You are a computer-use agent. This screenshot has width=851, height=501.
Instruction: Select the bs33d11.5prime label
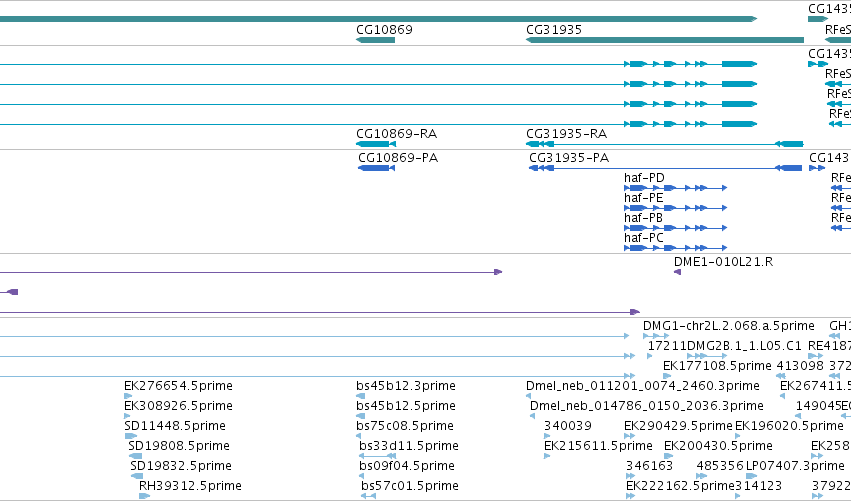click(x=409, y=446)
